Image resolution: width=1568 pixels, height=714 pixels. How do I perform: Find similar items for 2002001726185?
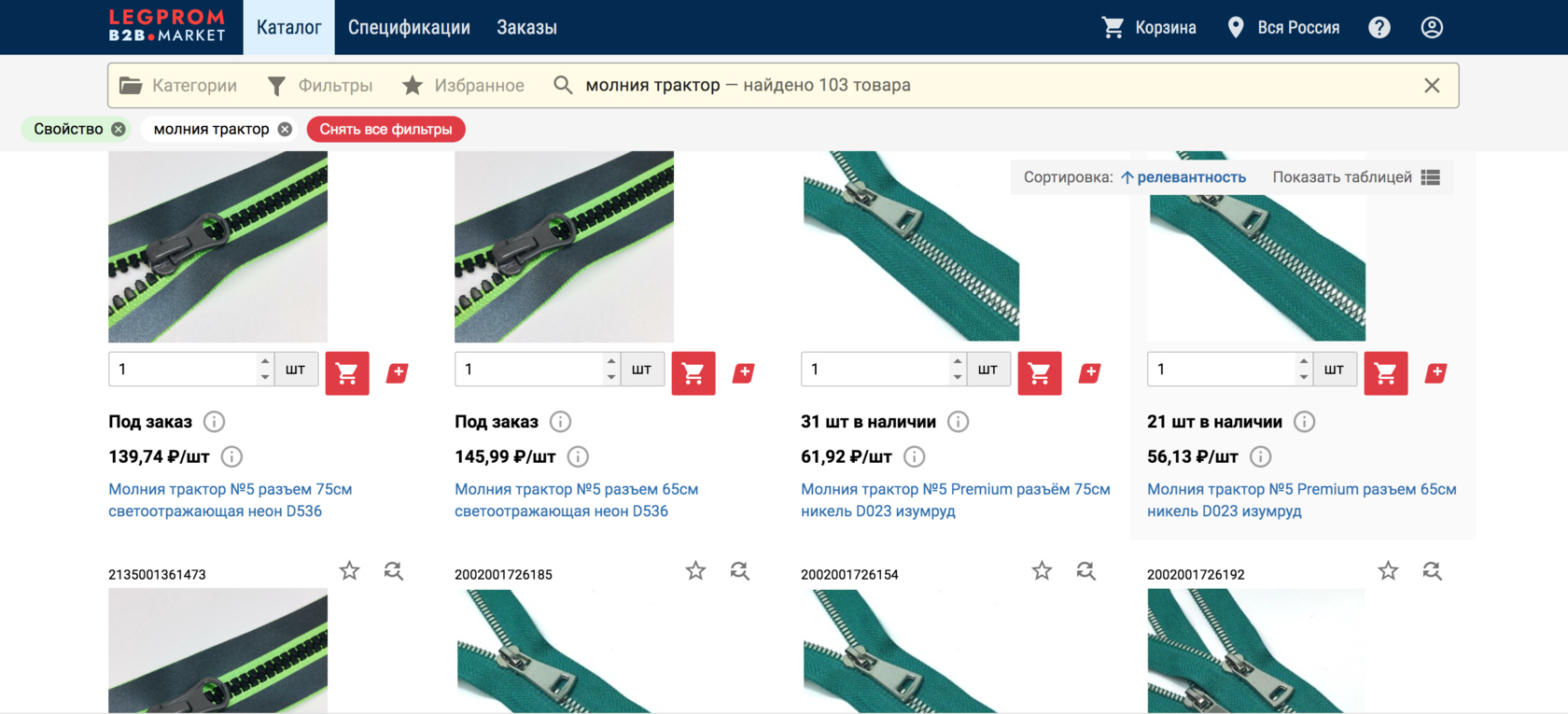740,570
